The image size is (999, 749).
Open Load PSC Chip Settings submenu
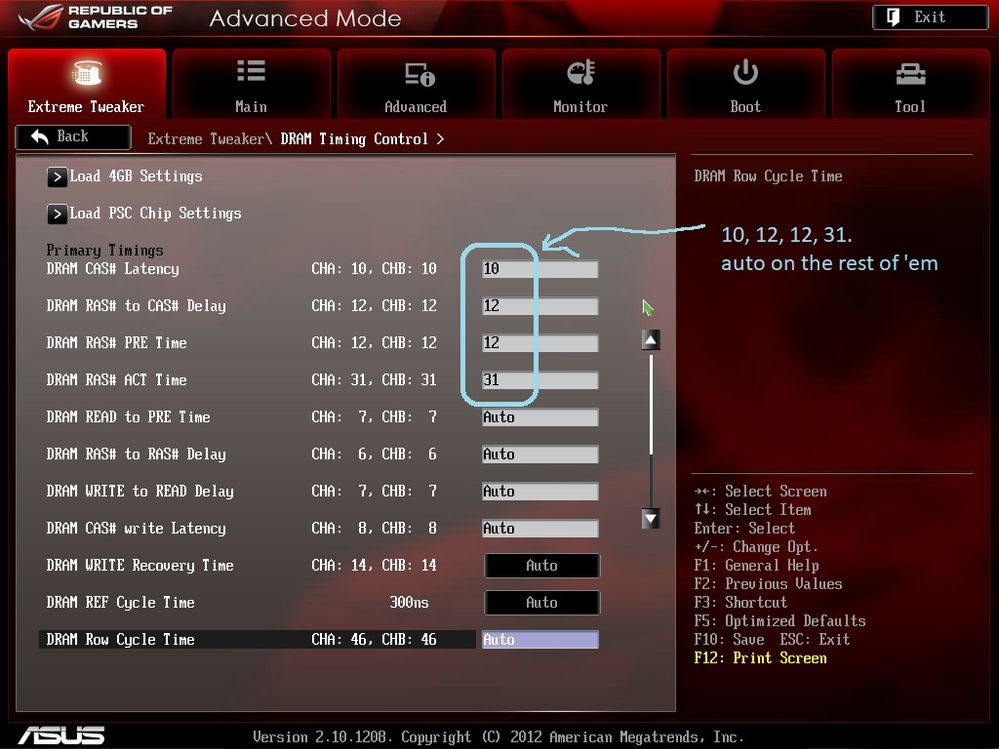click(x=155, y=213)
